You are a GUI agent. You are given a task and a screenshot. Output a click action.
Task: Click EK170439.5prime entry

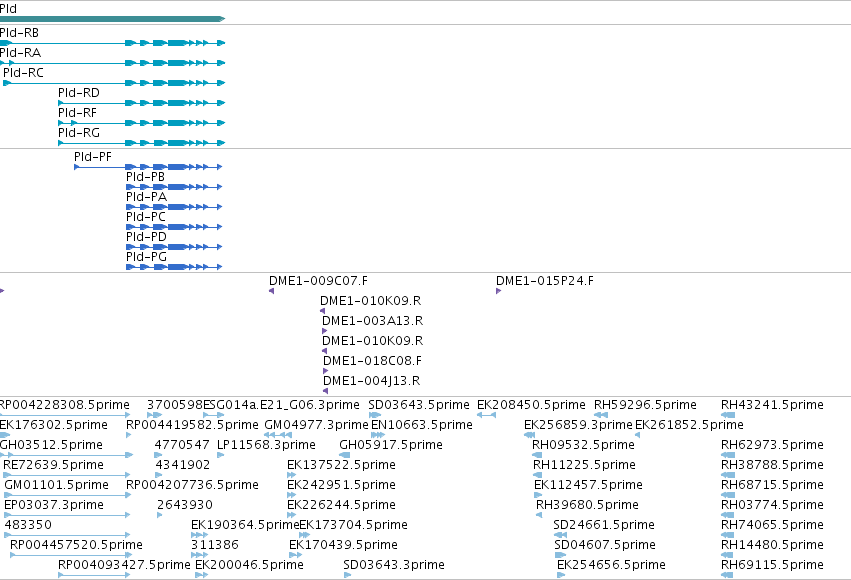point(344,545)
